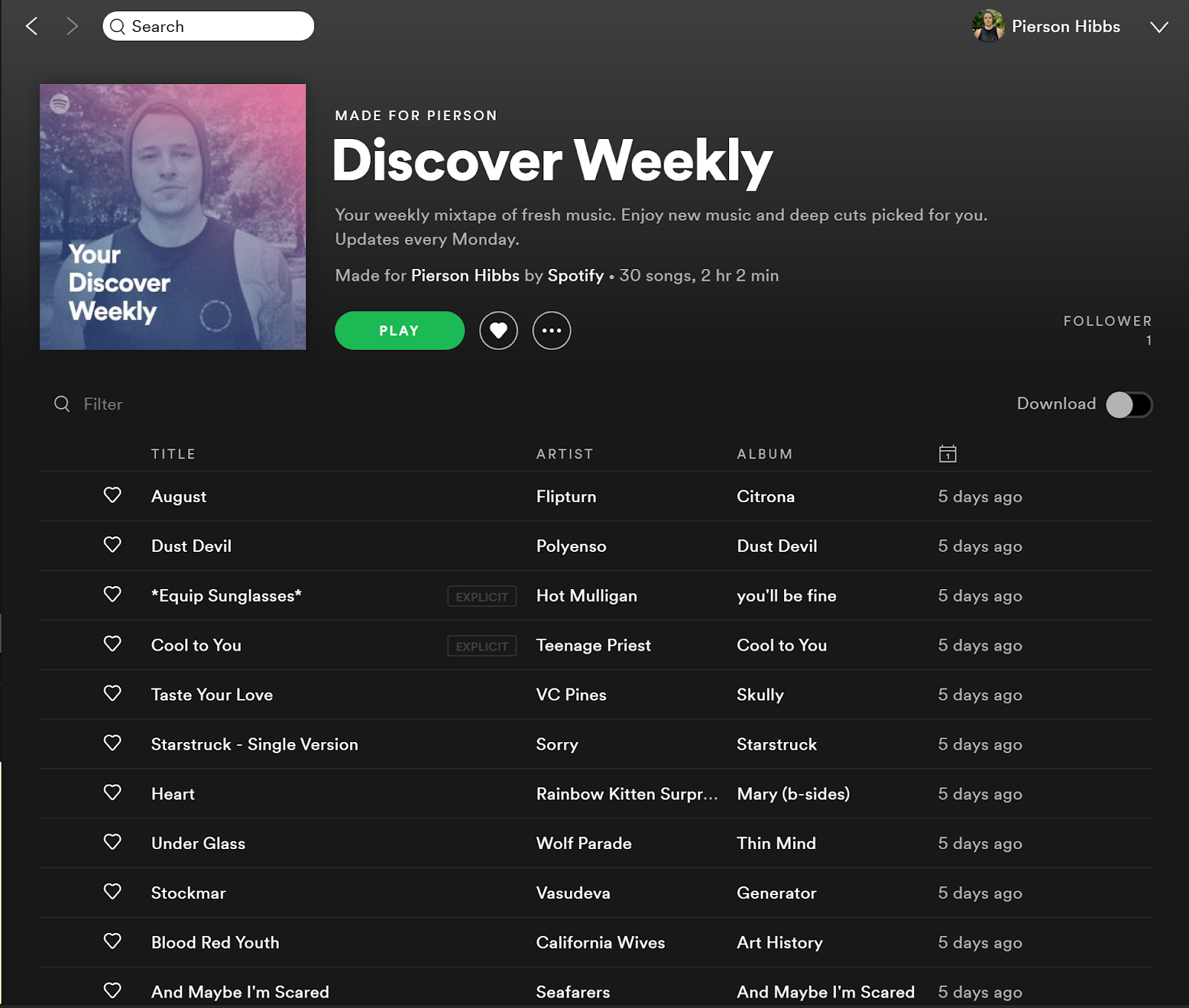The height and width of the screenshot is (1008, 1189).
Task: Expand the Pierson Hibbs account dropdown arrow
Action: click(x=1159, y=27)
